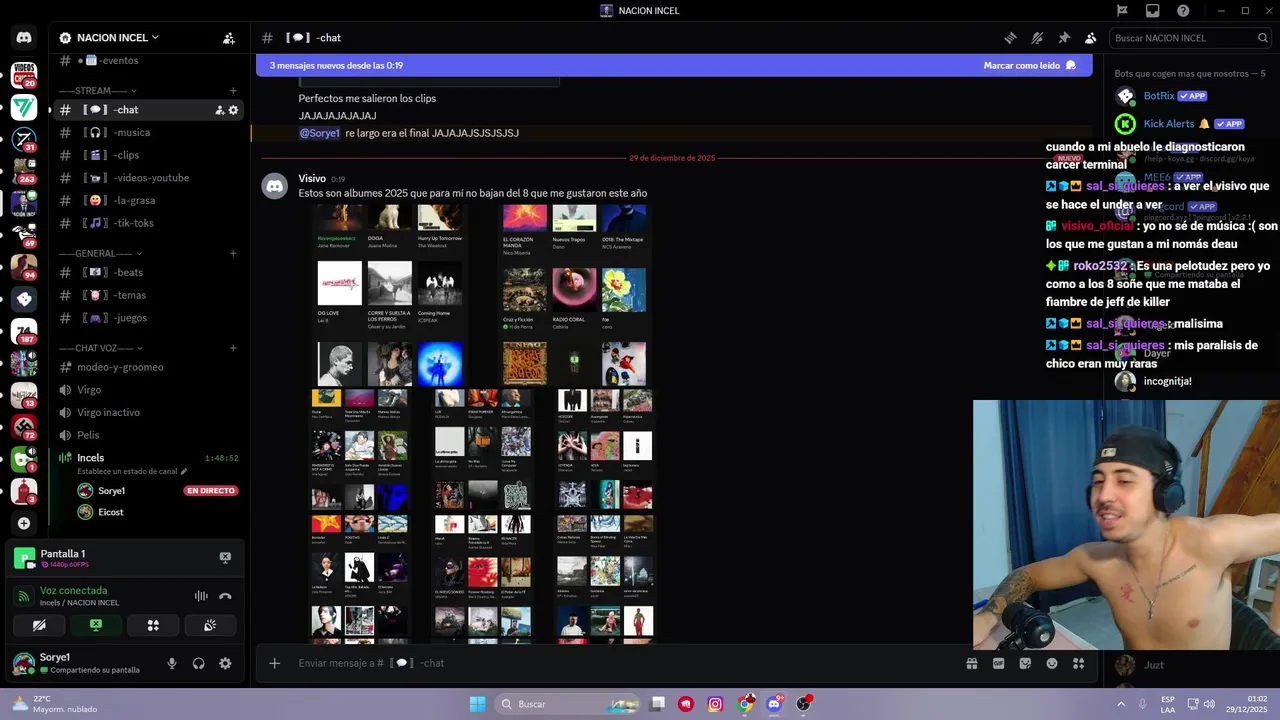The height and width of the screenshot is (720, 1280).
Task: Create channel in GENERAL category plus
Action: pos(233,254)
